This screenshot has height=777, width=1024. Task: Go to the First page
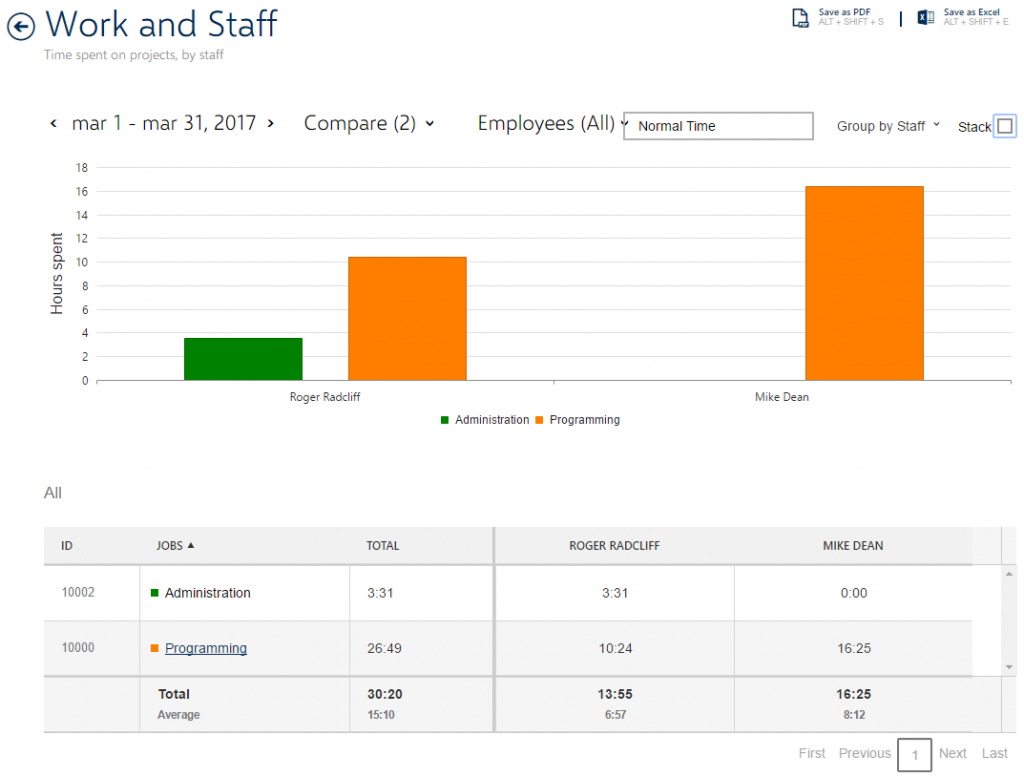pos(812,753)
